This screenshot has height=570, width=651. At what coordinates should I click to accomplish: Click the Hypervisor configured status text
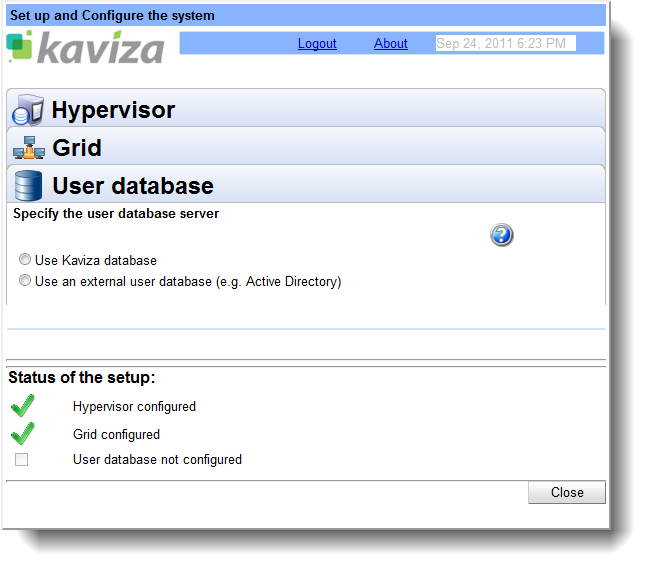(x=134, y=407)
